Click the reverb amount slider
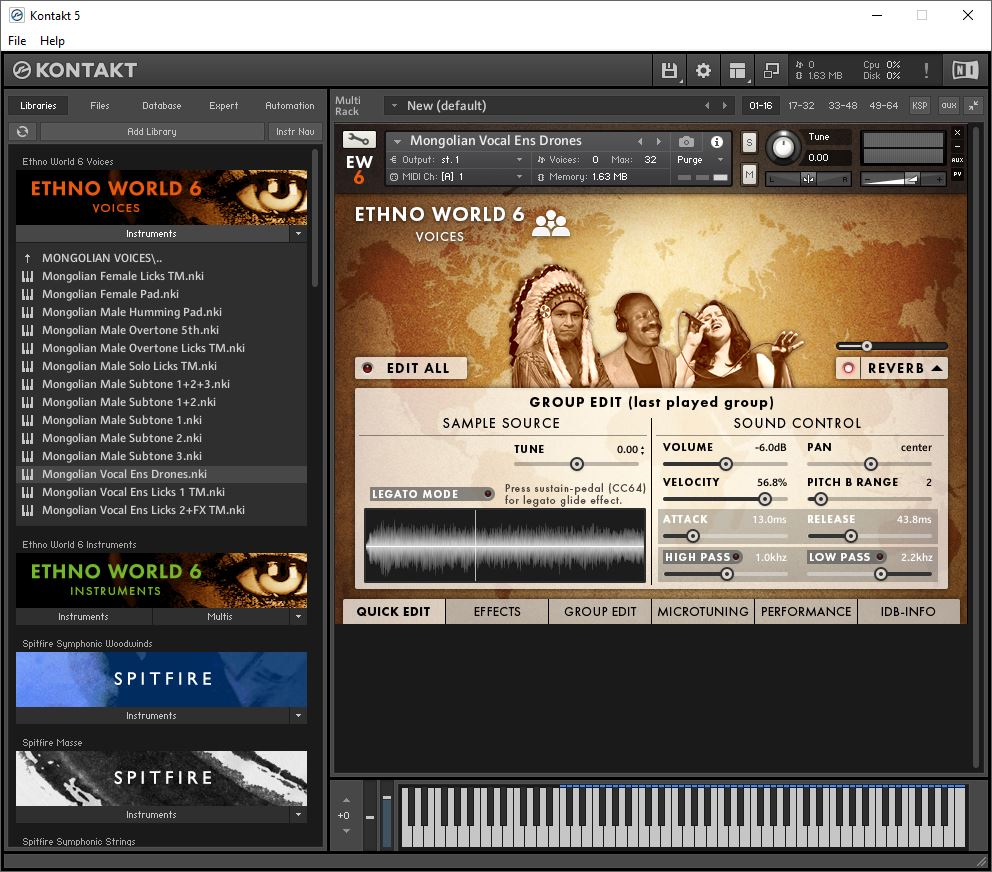This screenshot has width=992, height=872. 891,346
